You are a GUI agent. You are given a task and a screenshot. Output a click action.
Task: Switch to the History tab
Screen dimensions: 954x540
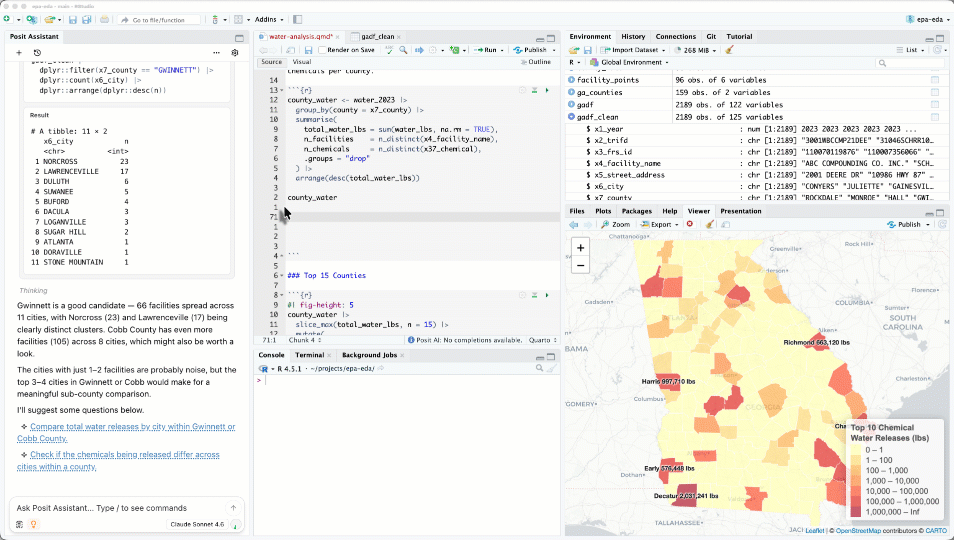tap(633, 36)
